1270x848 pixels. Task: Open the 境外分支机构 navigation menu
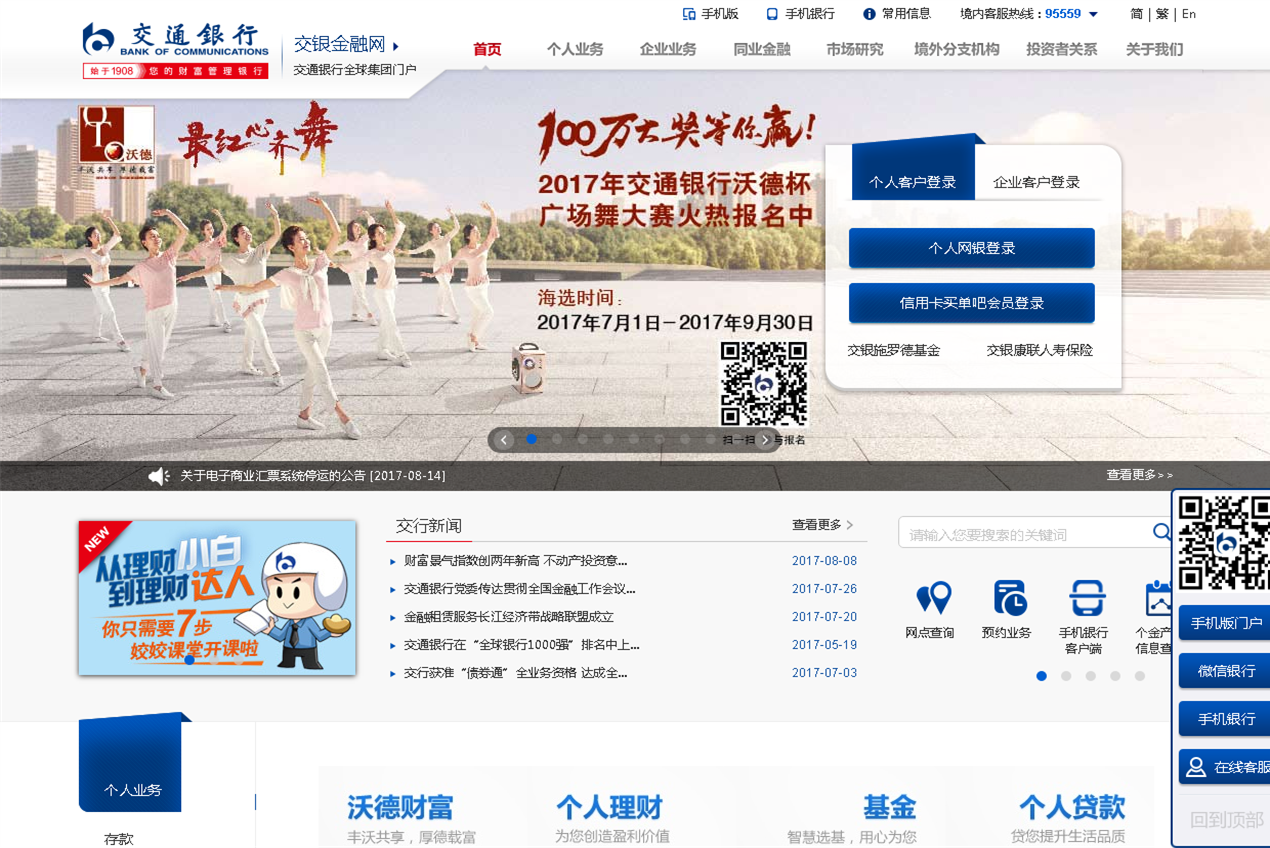[x=957, y=49]
